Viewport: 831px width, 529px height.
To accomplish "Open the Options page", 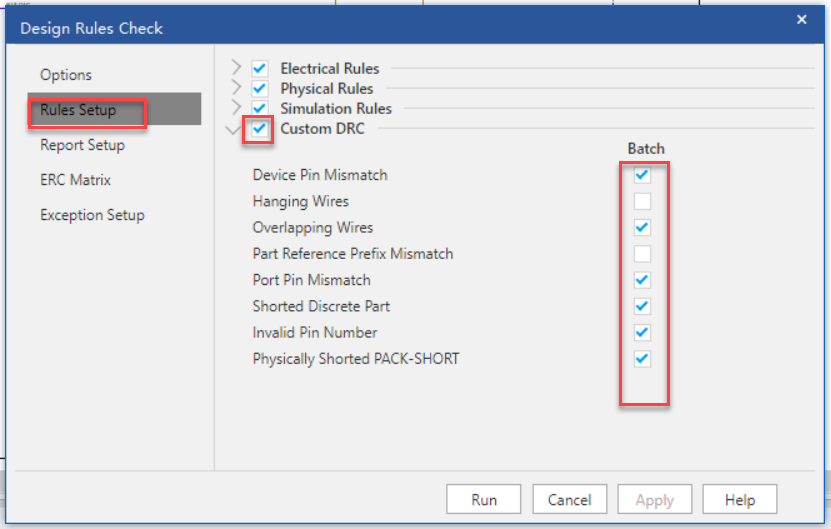I will [x=66, y=75].
